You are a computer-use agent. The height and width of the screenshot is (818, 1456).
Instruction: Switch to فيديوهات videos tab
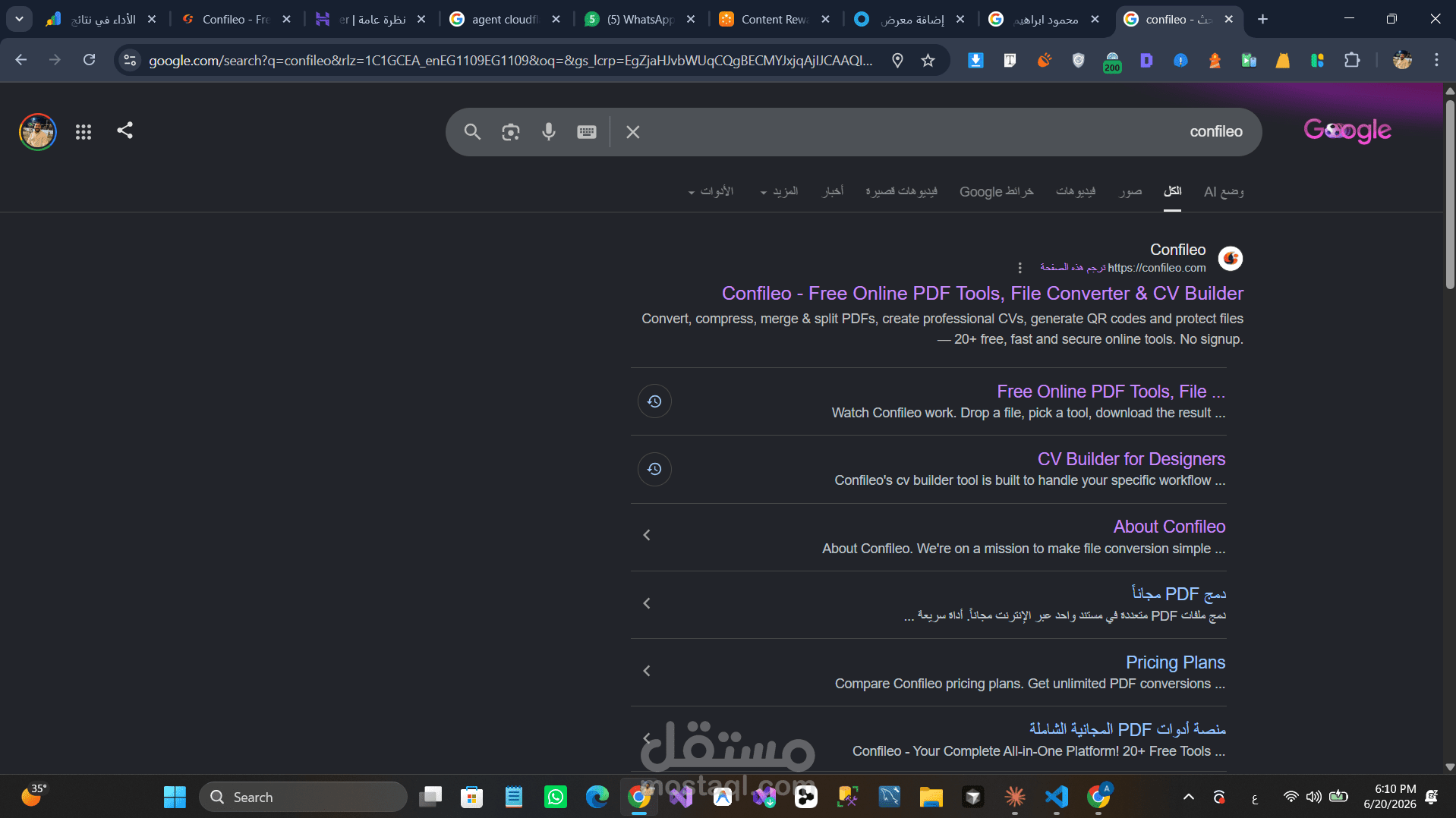point(1076,191)
